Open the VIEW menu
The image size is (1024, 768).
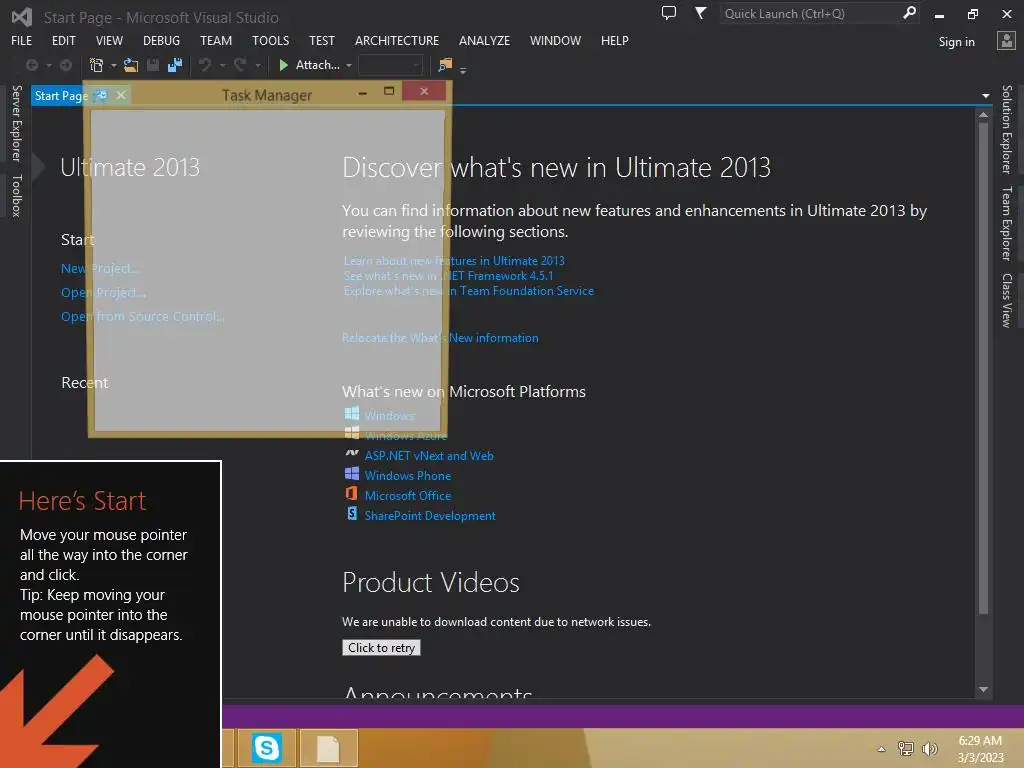pyautogui.click(x=109, y=40)
